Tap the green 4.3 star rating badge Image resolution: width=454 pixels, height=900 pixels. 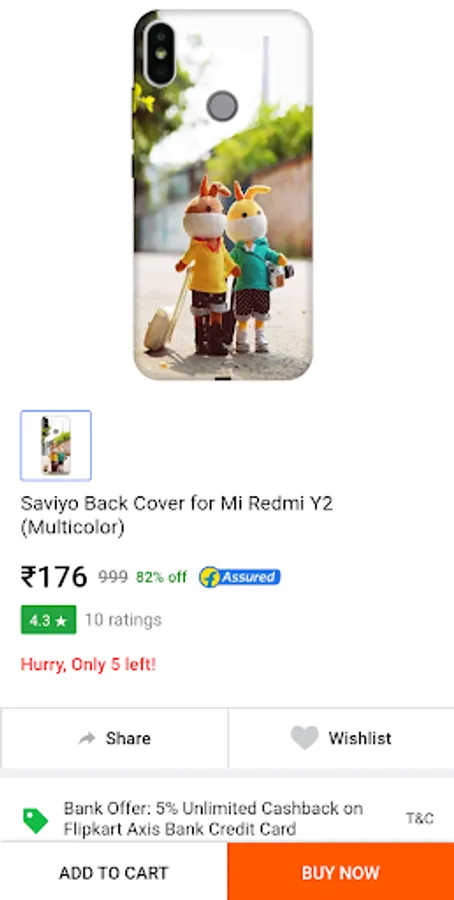point(48,620)
